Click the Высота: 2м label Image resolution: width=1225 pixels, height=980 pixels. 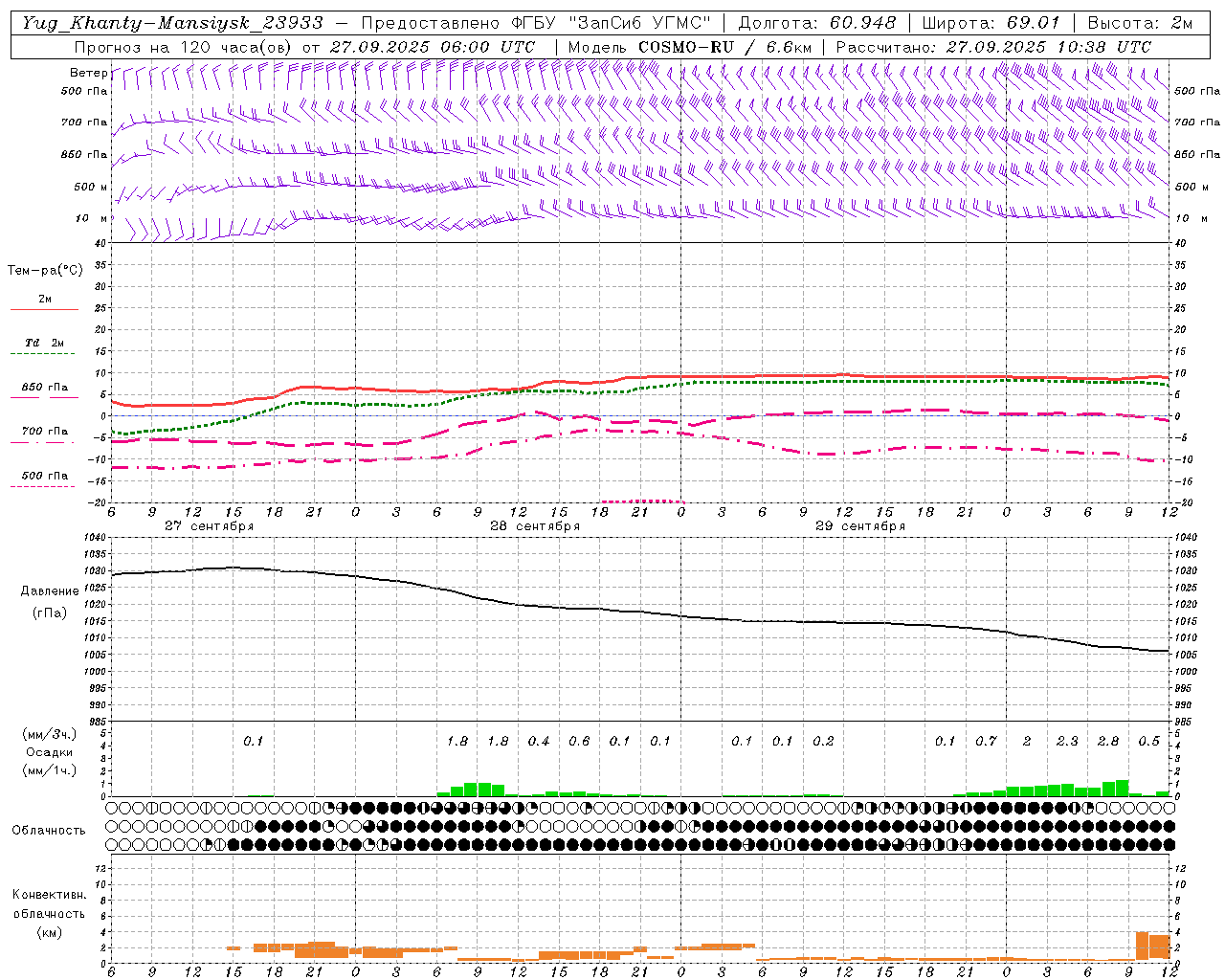point(1140,23)
